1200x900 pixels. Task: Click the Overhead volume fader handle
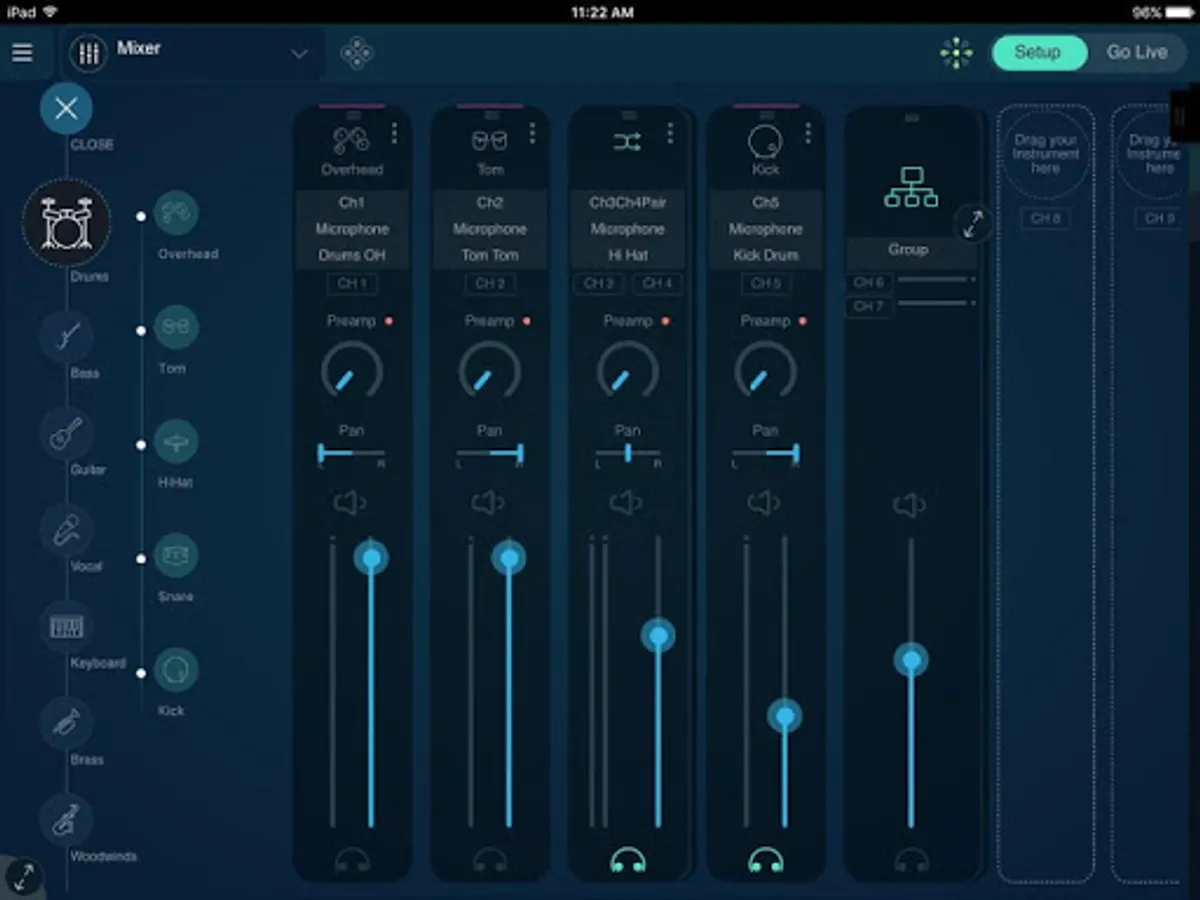tap(371, 557)
